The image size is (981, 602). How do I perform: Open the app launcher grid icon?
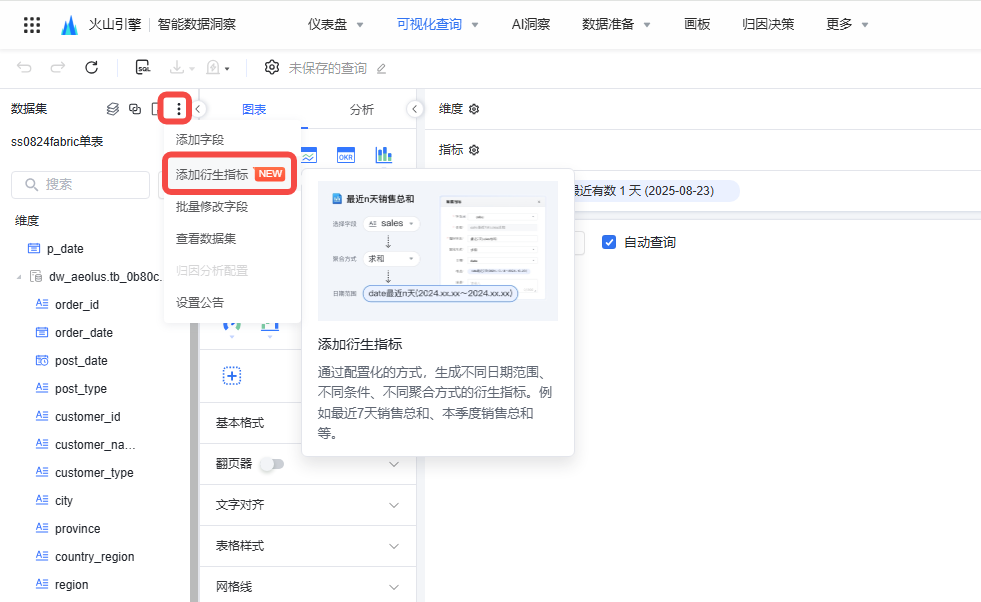pyautogui.click(x=32, y=24)
